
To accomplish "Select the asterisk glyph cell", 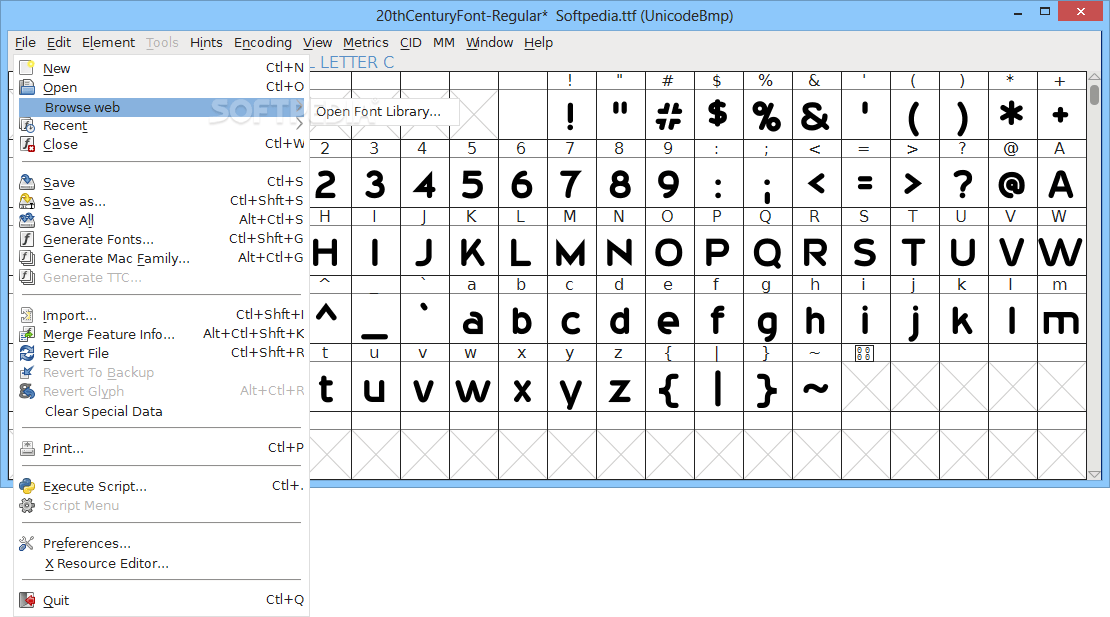I will (1011, 114).
